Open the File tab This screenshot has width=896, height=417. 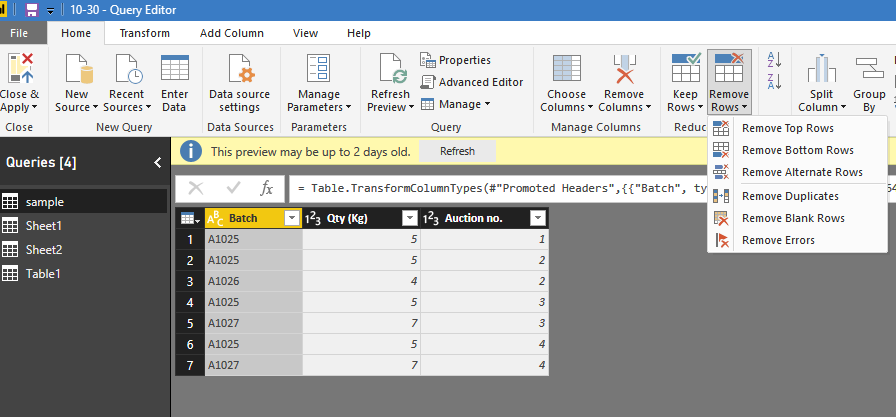[x=19, y=33]
